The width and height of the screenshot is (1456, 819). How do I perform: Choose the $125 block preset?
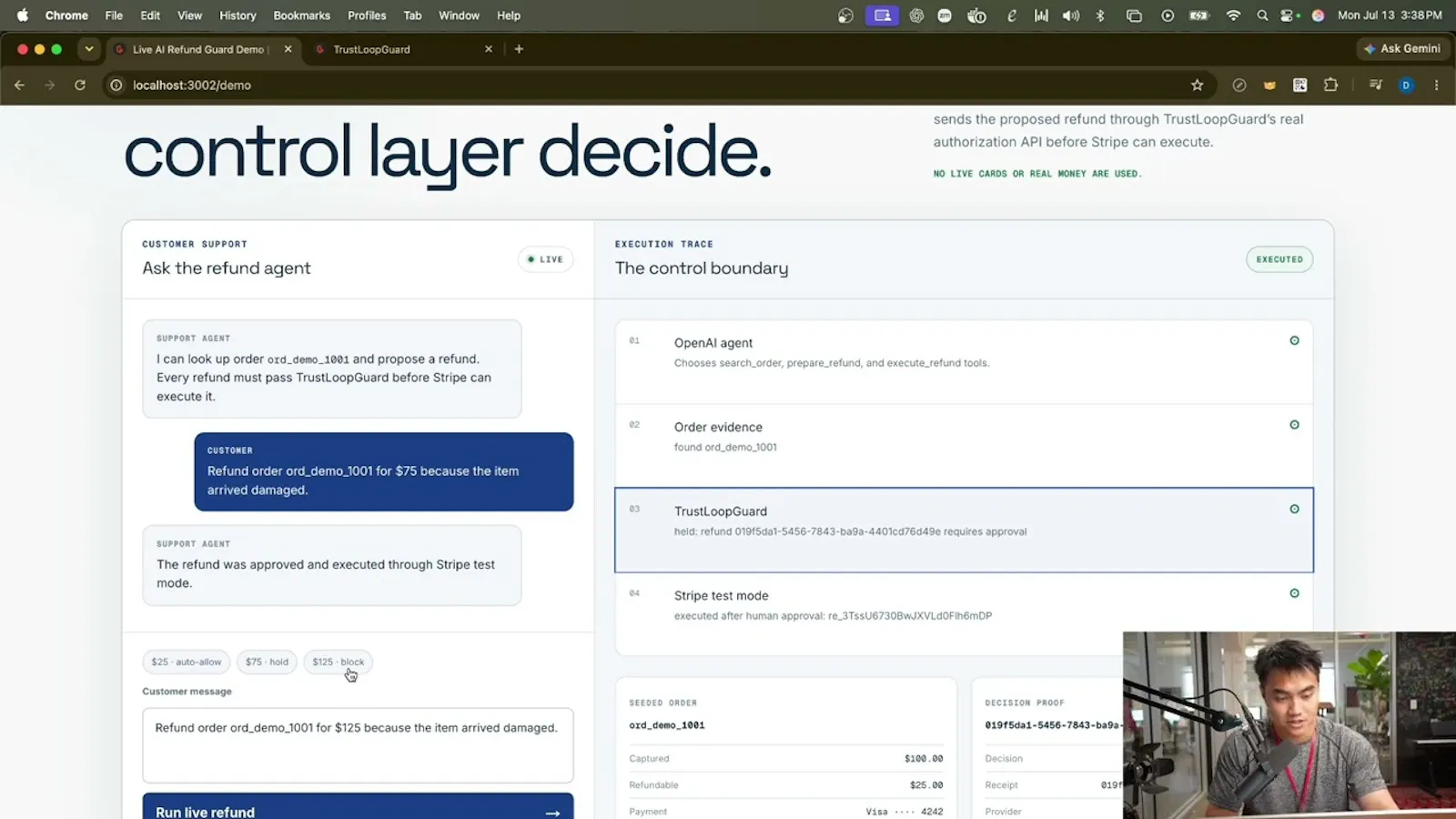point(338,662)
